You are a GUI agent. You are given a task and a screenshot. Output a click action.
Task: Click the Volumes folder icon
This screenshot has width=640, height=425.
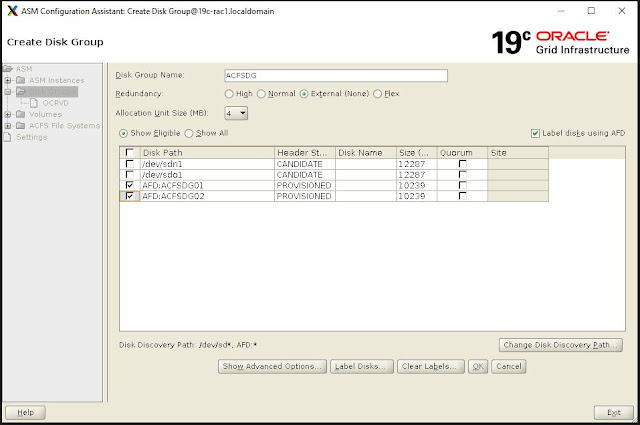tap(21, 114)
